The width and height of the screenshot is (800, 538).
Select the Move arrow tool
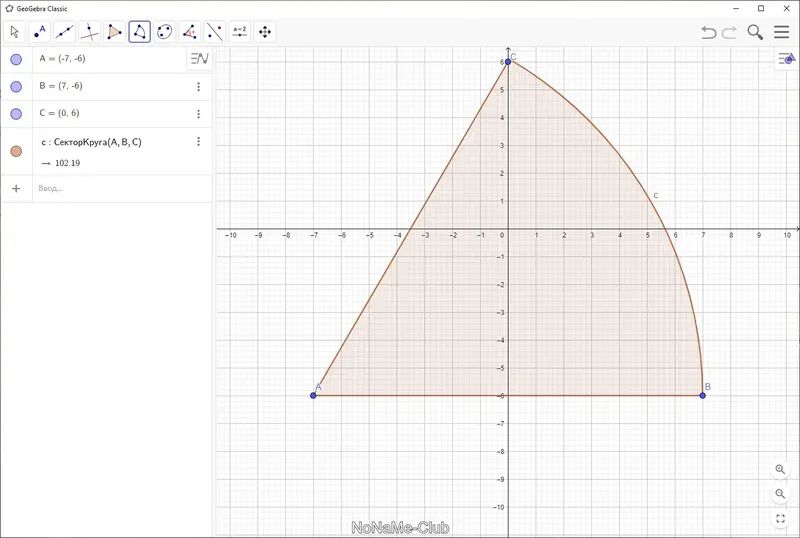[14, 32]
